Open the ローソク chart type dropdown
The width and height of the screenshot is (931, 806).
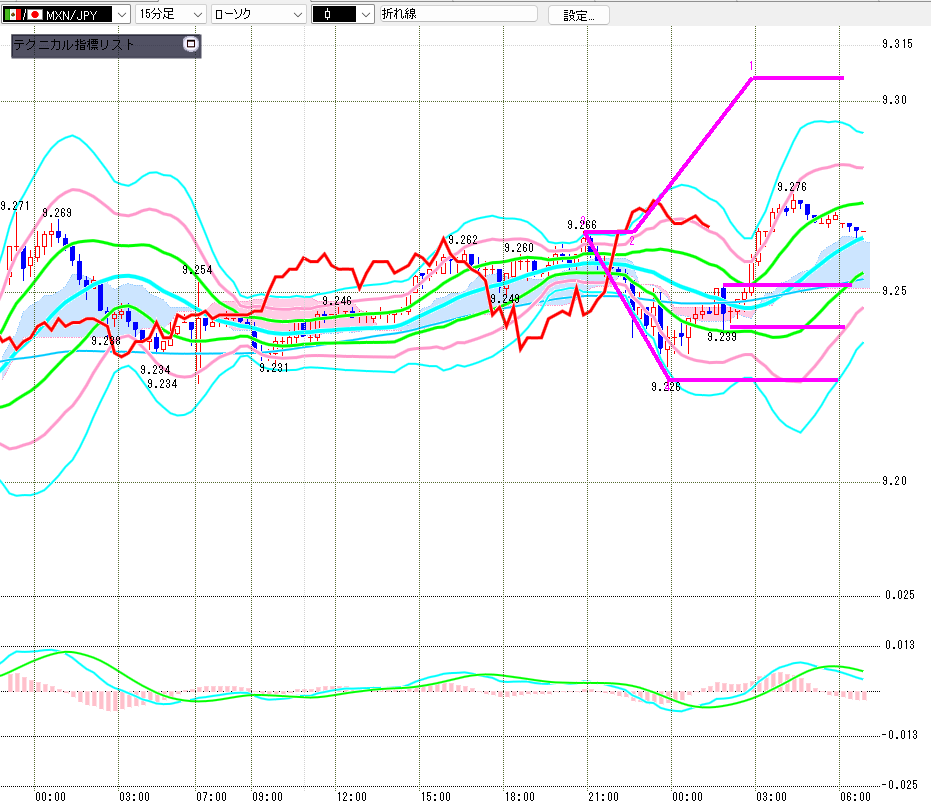(259, 14)
